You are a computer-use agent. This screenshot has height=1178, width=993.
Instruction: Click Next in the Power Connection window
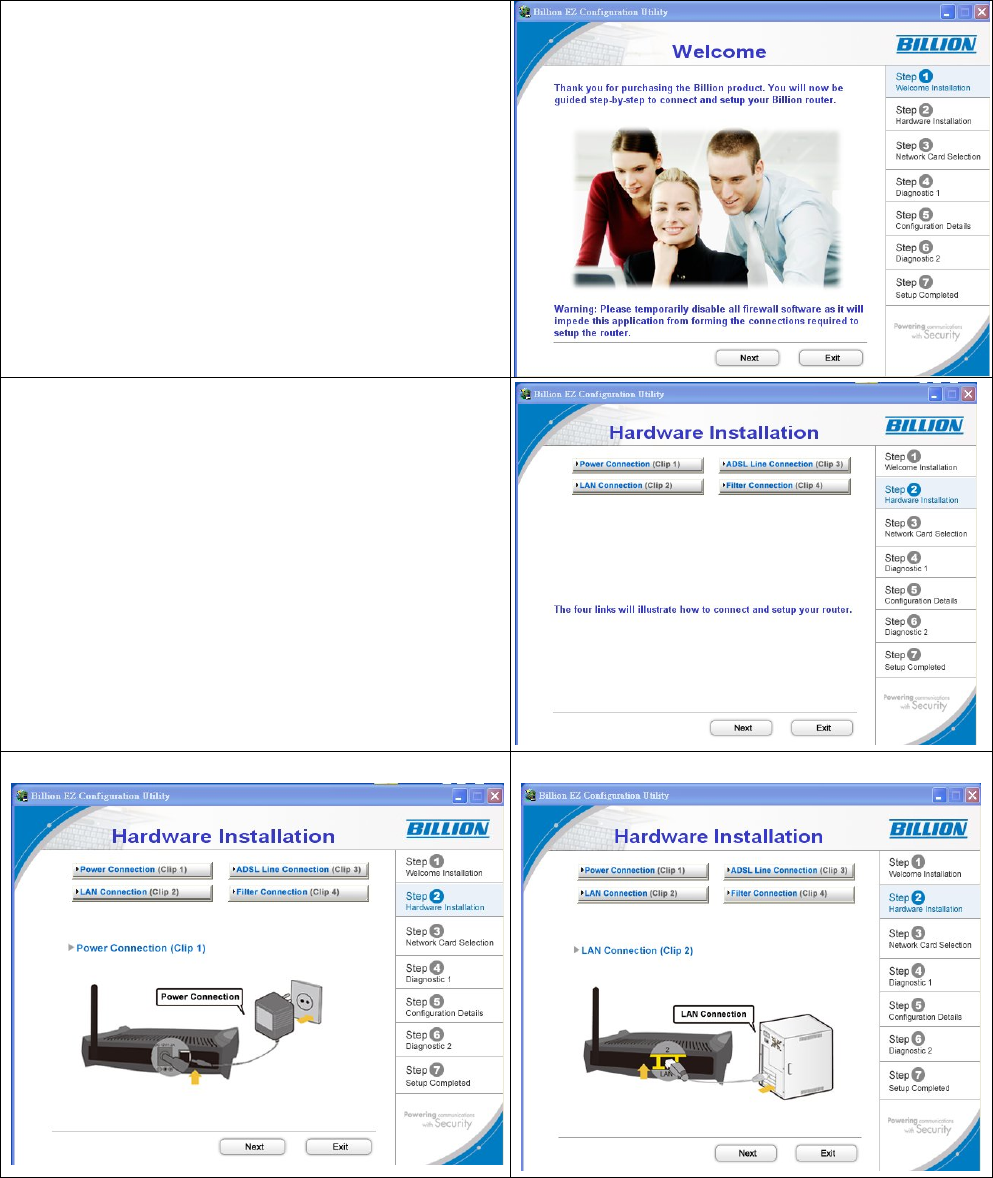pos(253,1146)
